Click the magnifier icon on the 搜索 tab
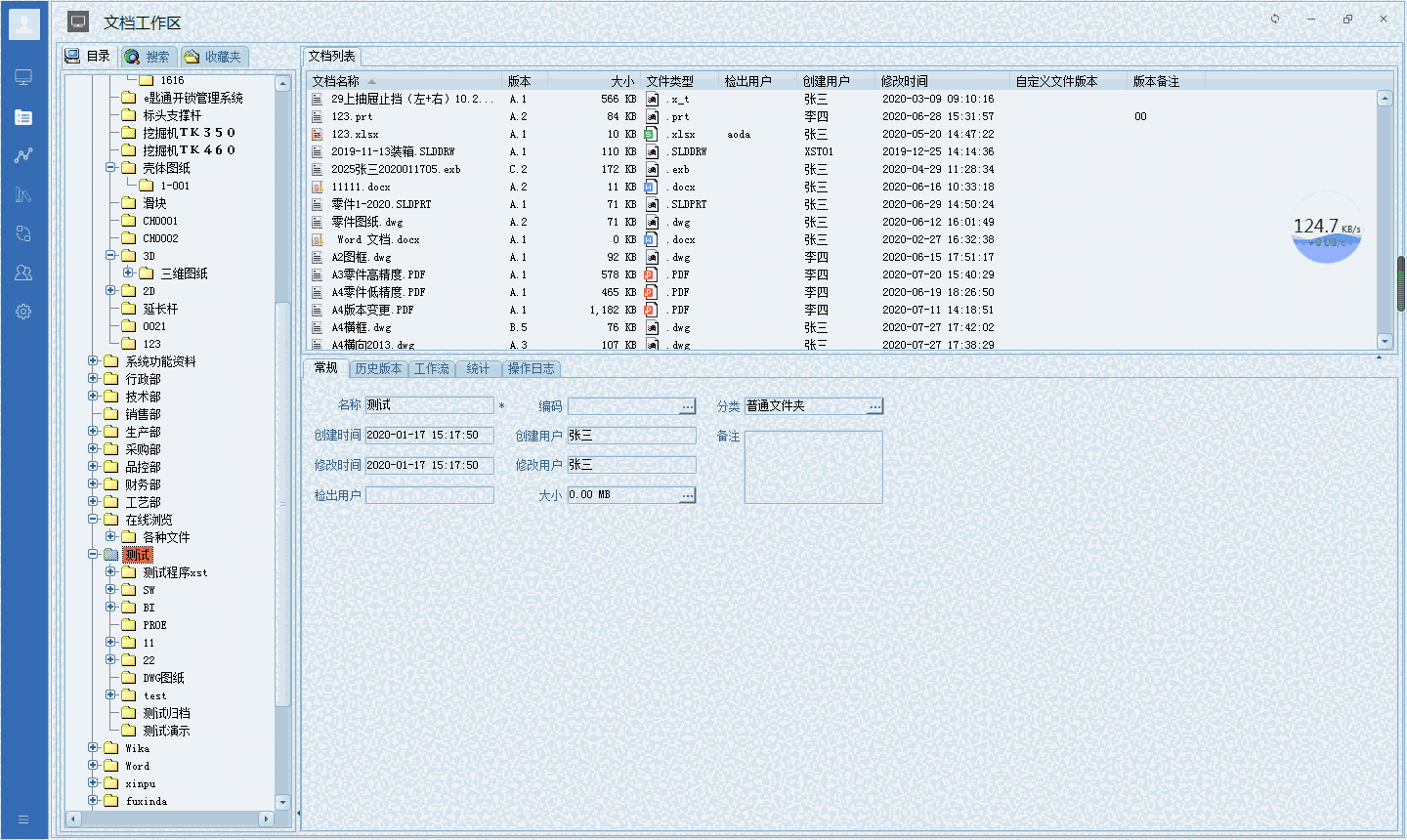 [x=132, y=56]
